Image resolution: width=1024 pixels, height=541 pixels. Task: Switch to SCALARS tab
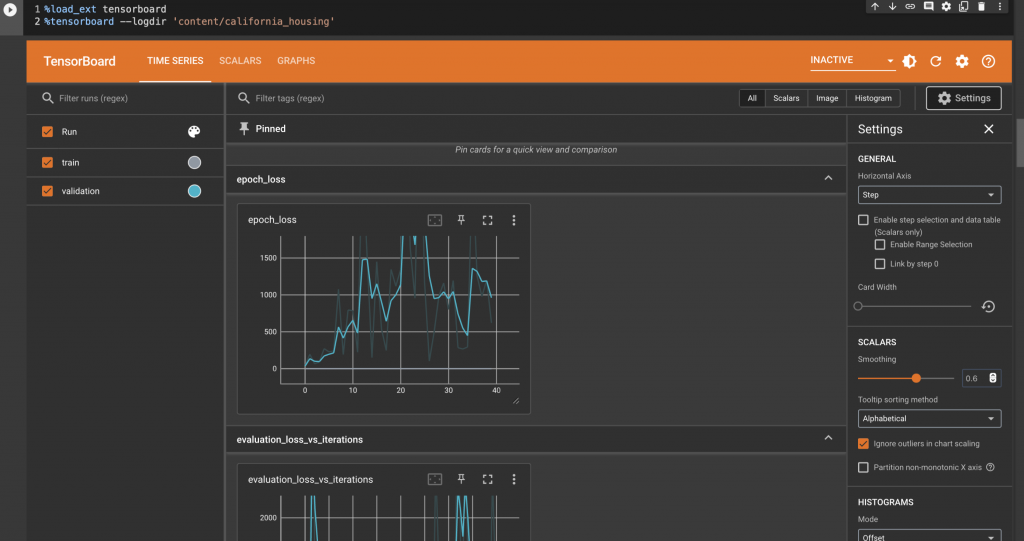click(x=240, y=61)
